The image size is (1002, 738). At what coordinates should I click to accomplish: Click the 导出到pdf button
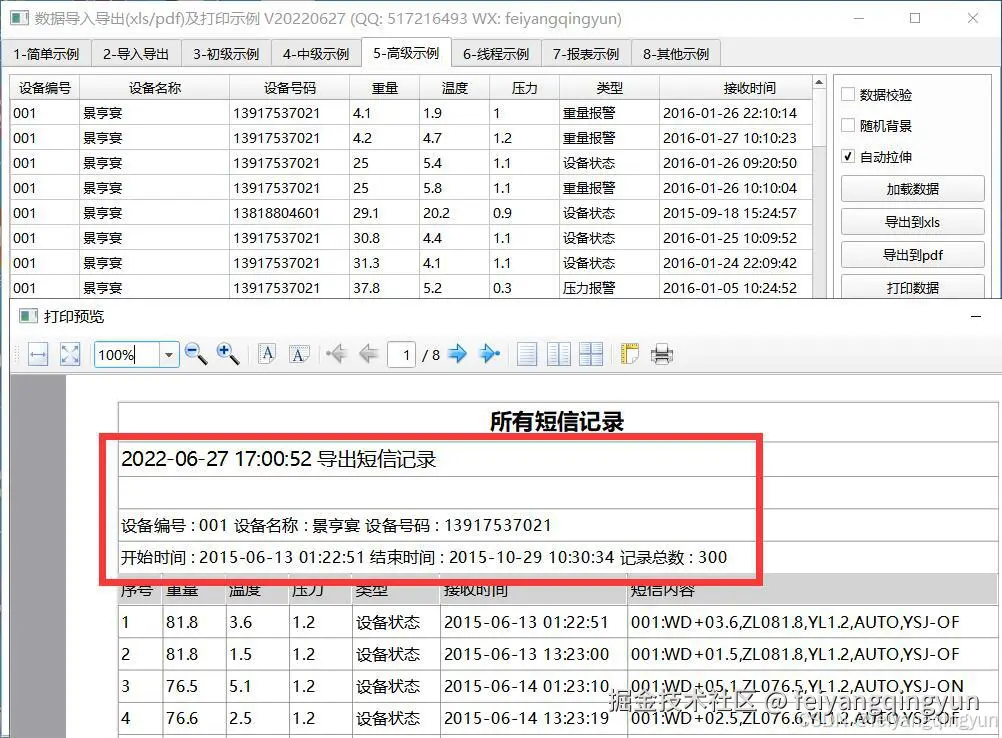913,254
